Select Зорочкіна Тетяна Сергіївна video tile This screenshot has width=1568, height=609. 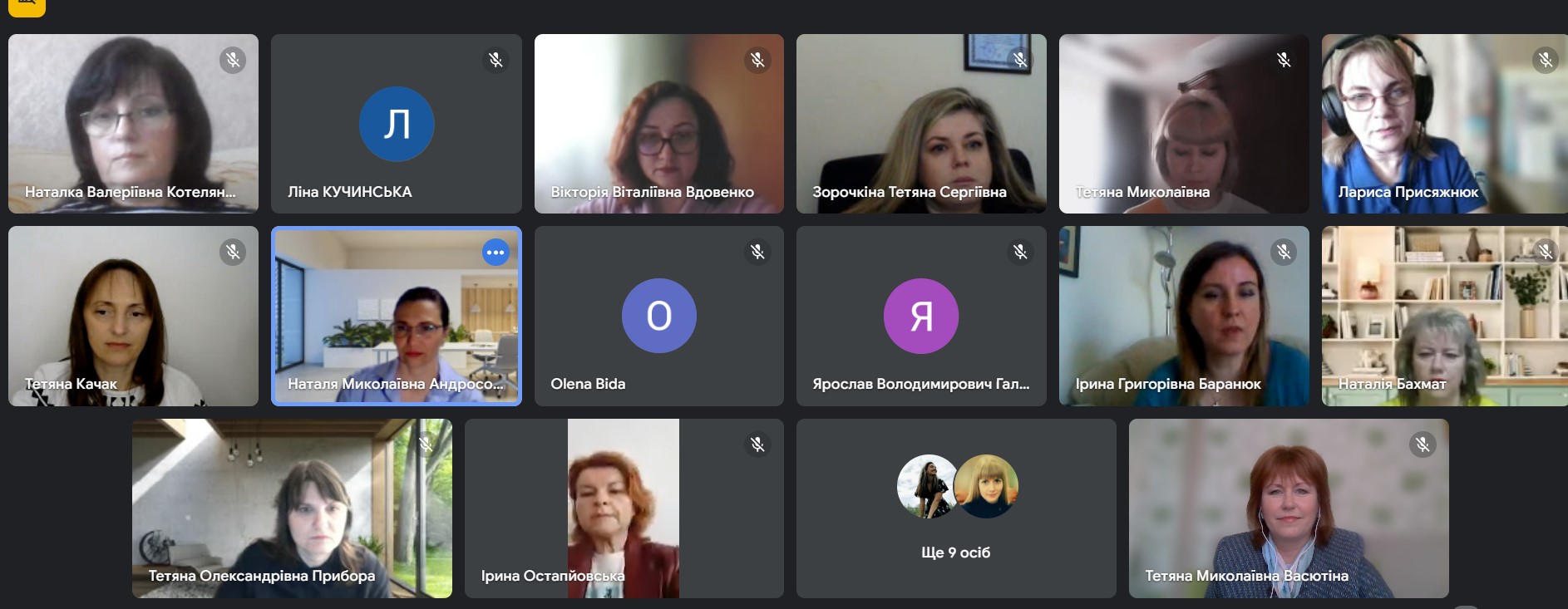[921, 124]
